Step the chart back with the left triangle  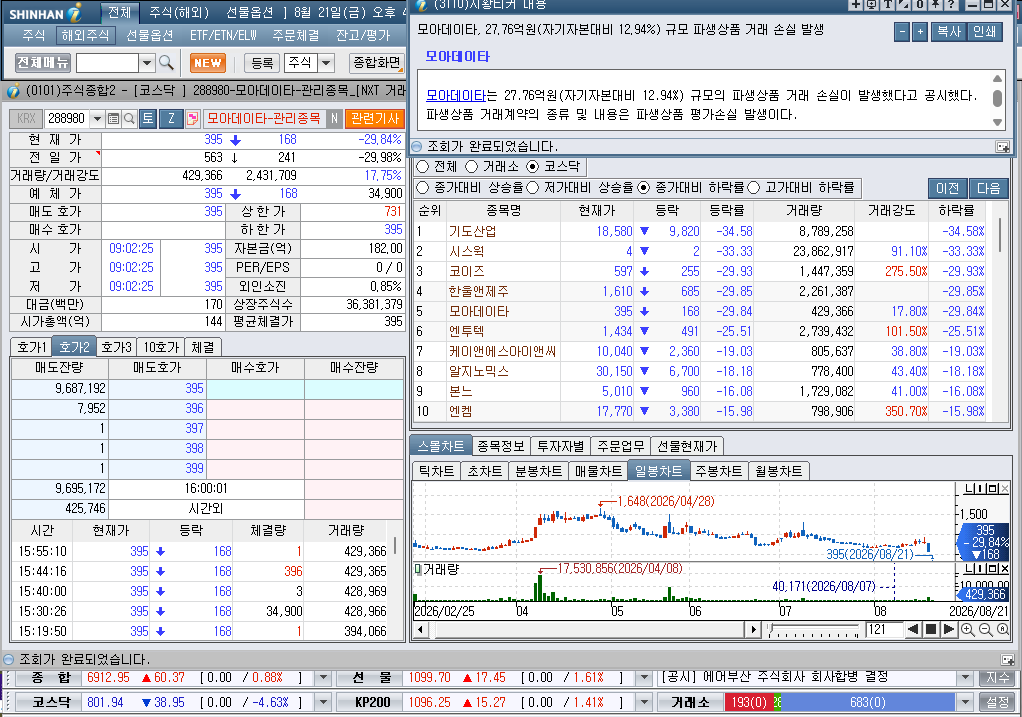(x=912, y=630)
